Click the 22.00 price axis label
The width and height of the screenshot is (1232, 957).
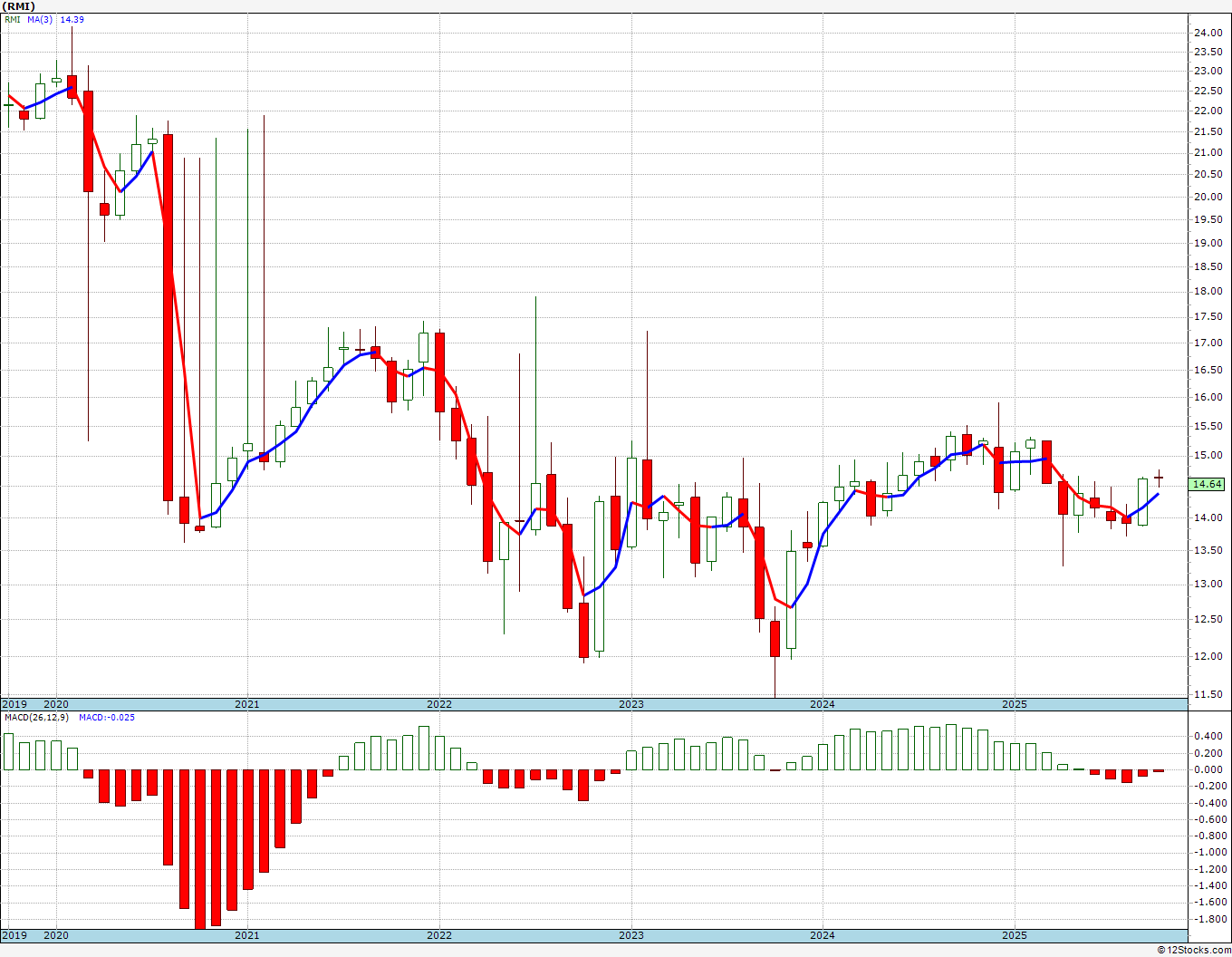(1208, 111)
